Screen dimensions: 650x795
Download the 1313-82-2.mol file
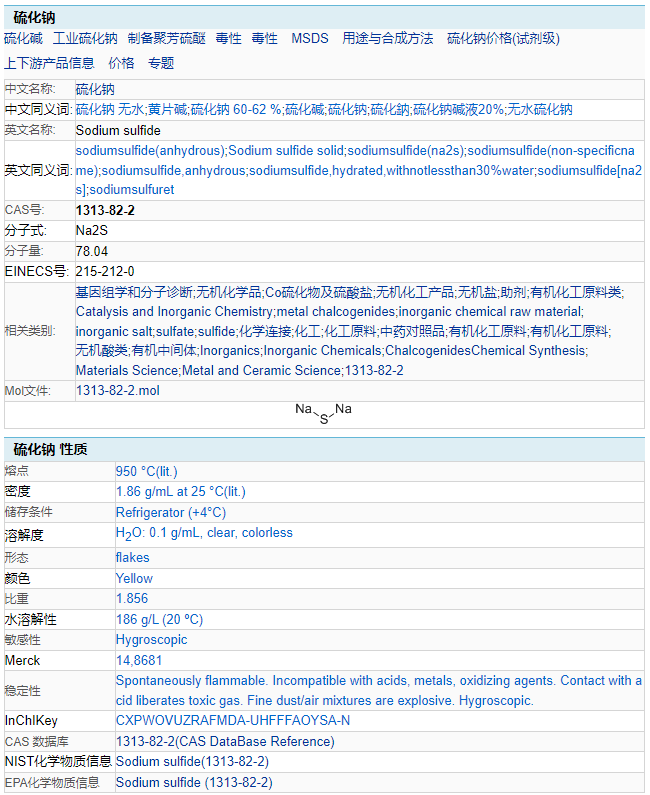pos(117,391)
